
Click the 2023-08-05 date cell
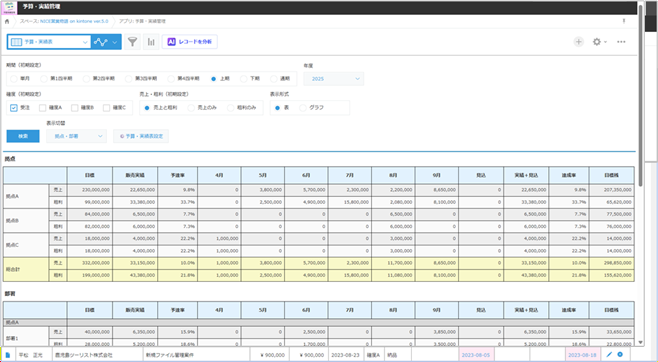pyautogui.click(x=476, y=355)
